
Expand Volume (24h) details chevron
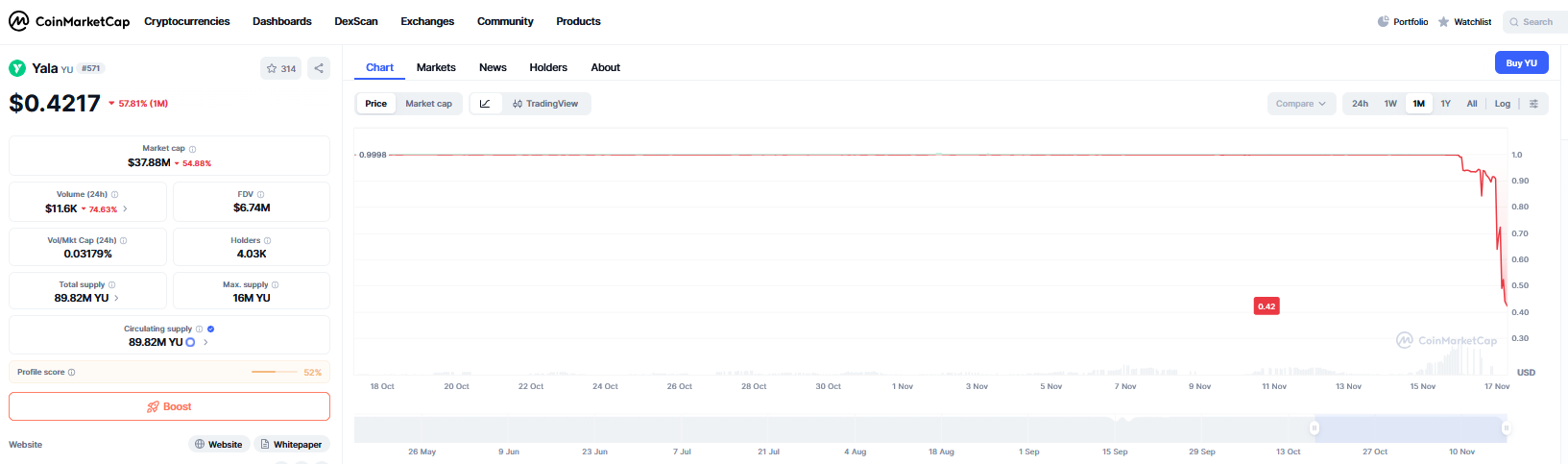pos(125,208)
